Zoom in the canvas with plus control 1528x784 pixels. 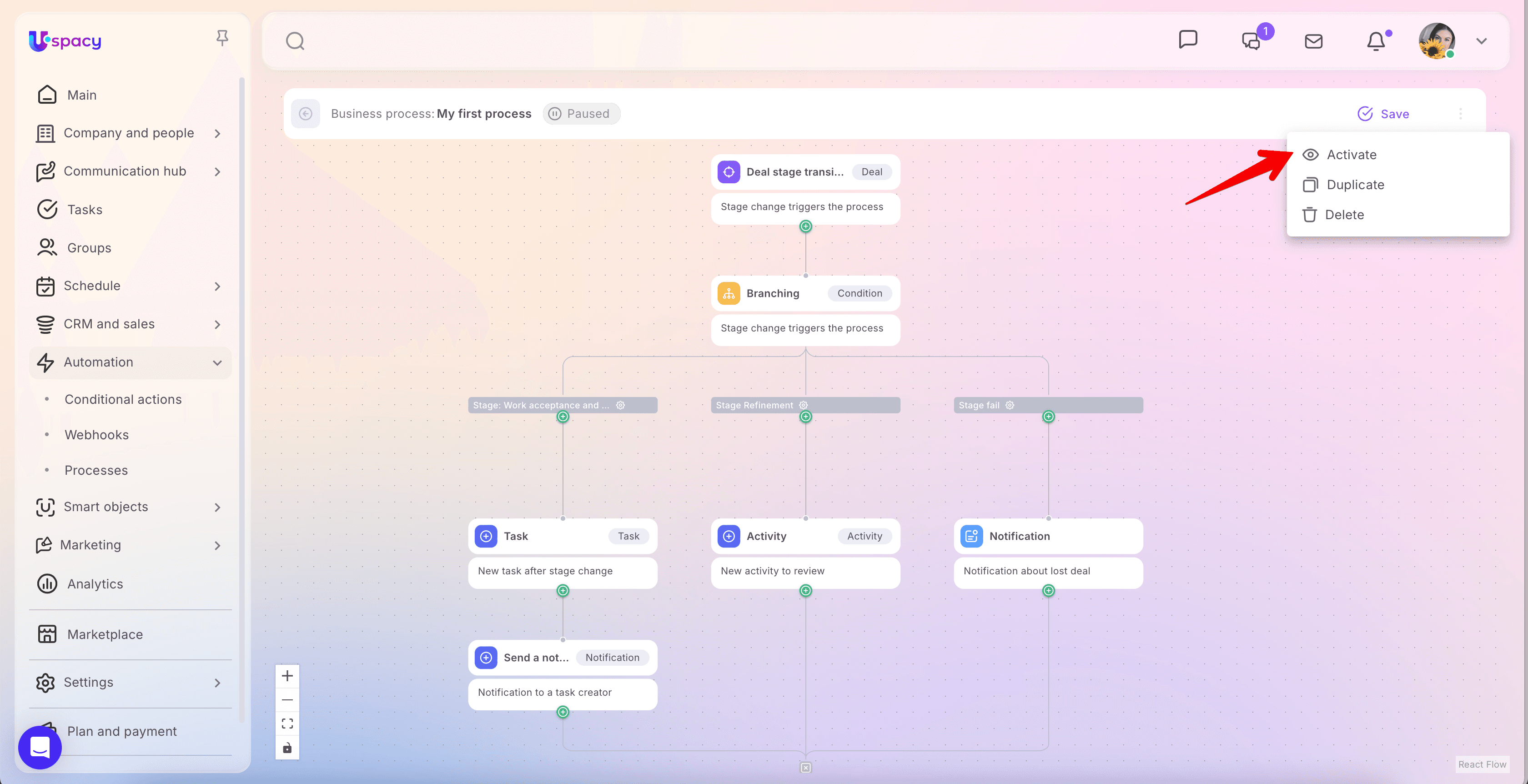click(x=287, y=675)
